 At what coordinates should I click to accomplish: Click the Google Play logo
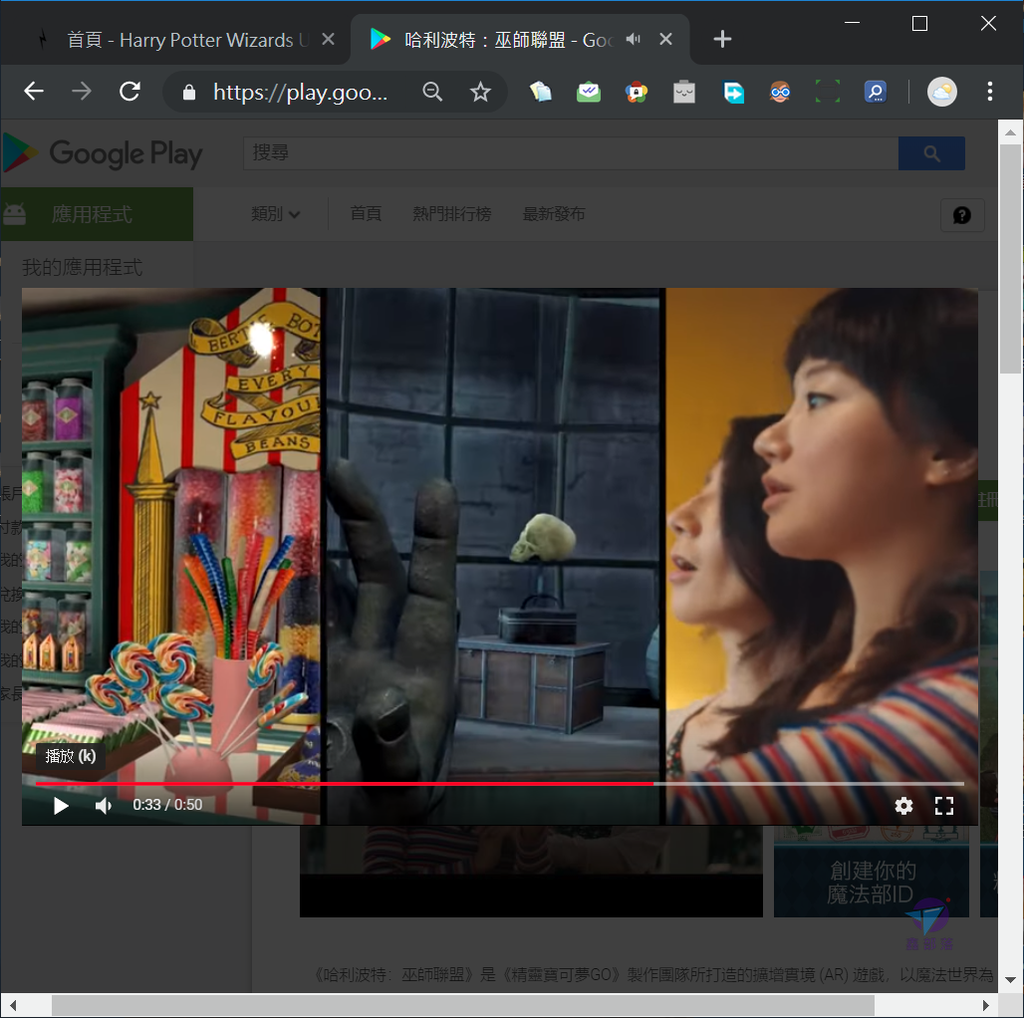point(103,153)
